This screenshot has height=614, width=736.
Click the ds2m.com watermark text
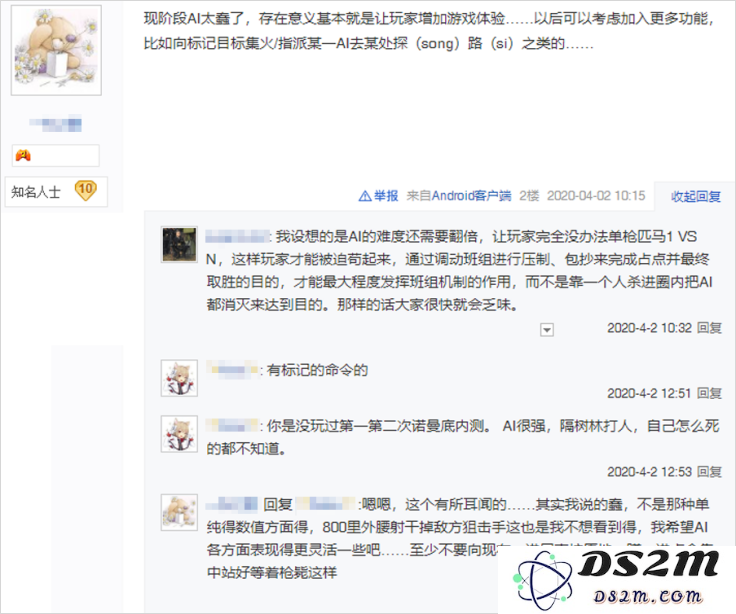point(647,596)
